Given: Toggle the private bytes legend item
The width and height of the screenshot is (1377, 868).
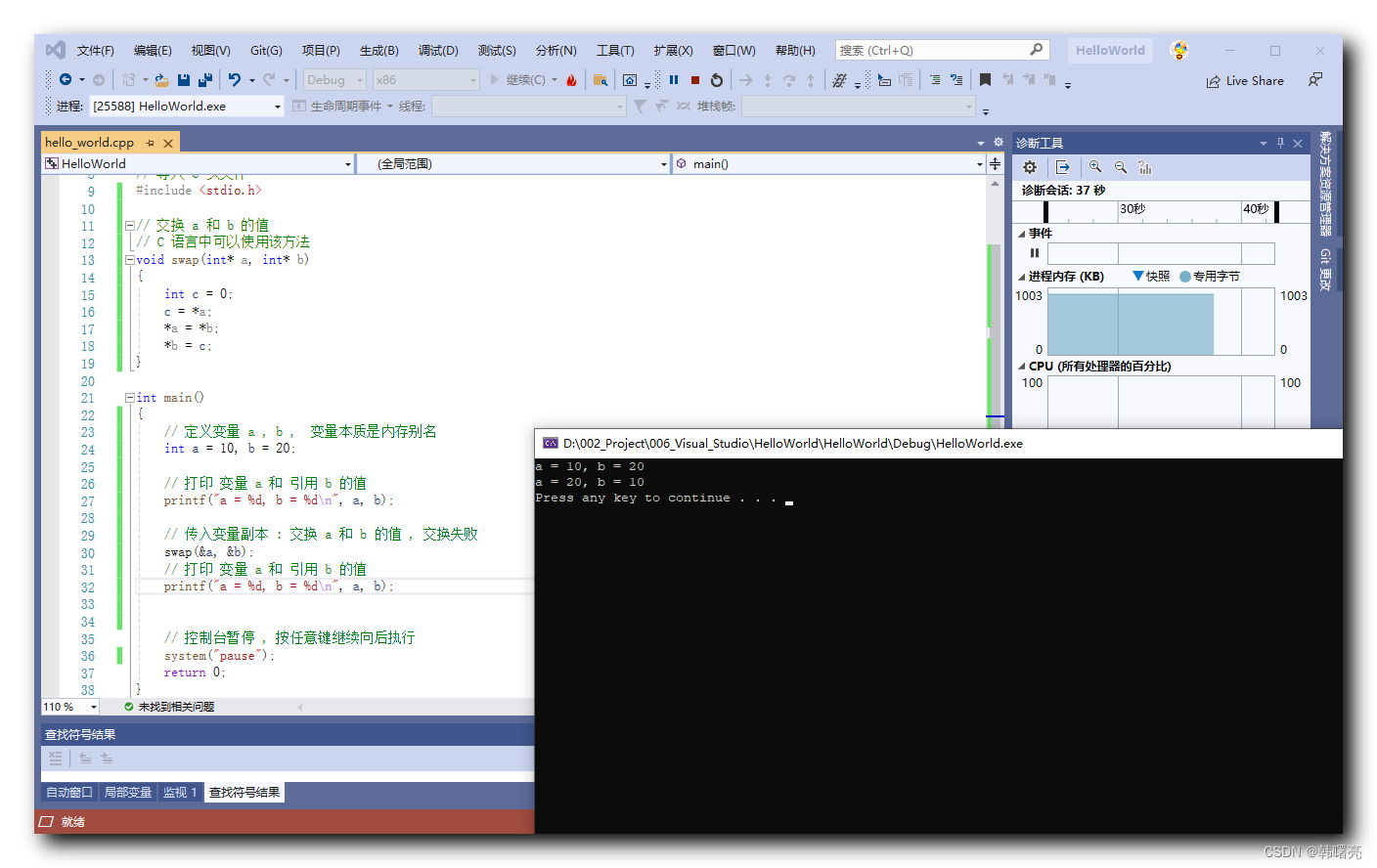Looking at the screenshot, I should (x=1210, y=277).
